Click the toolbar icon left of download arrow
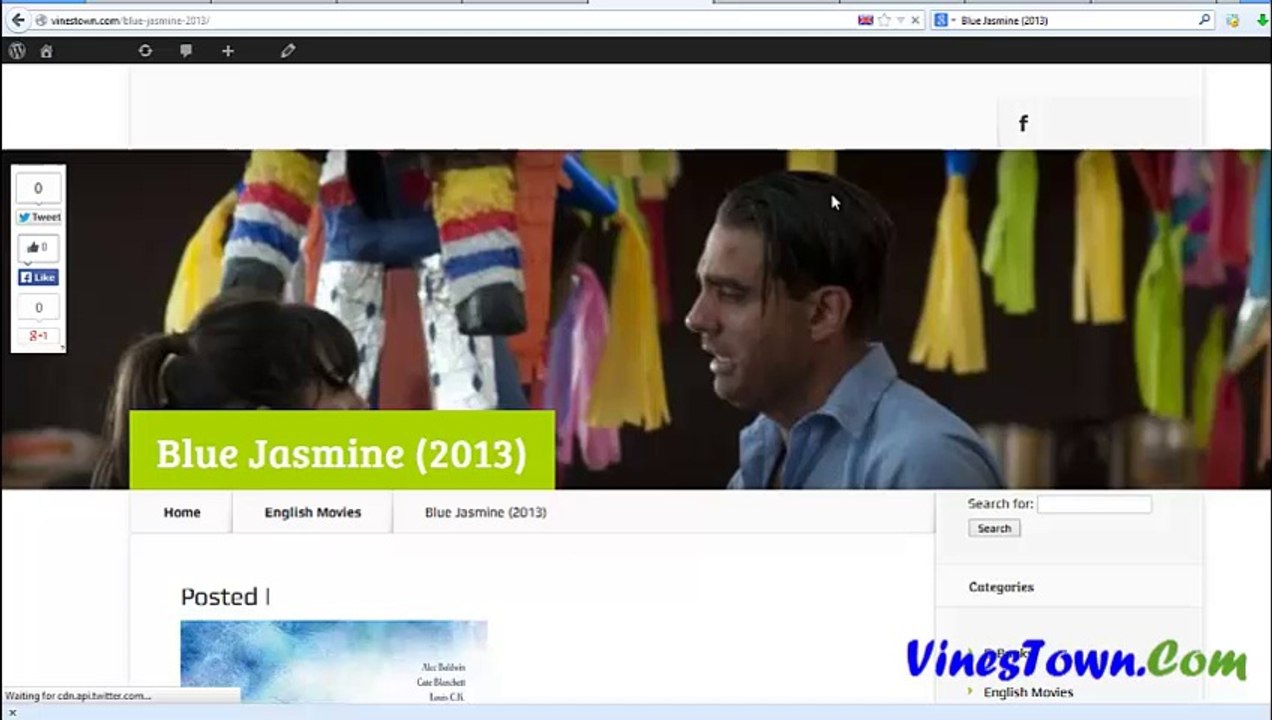 click(1233, 20)
